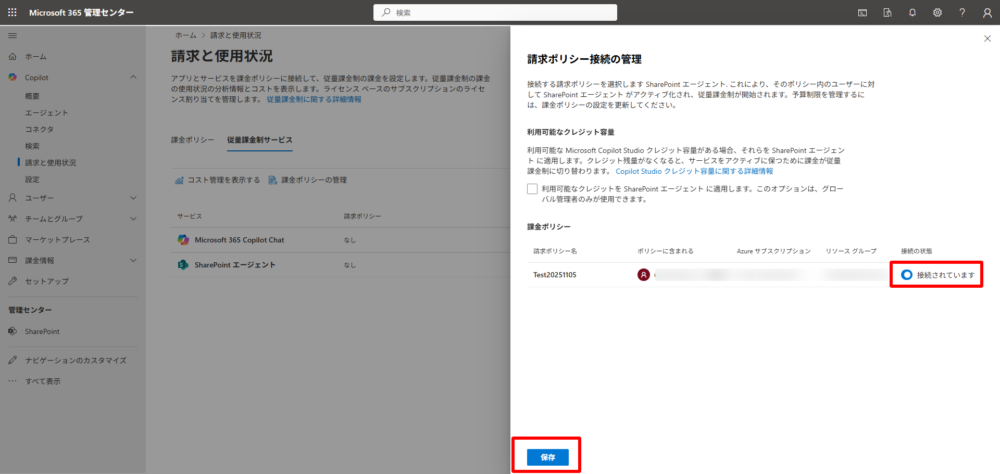Click into the 検索 search box
The image size is (1000, 474).
pos(500,12)
